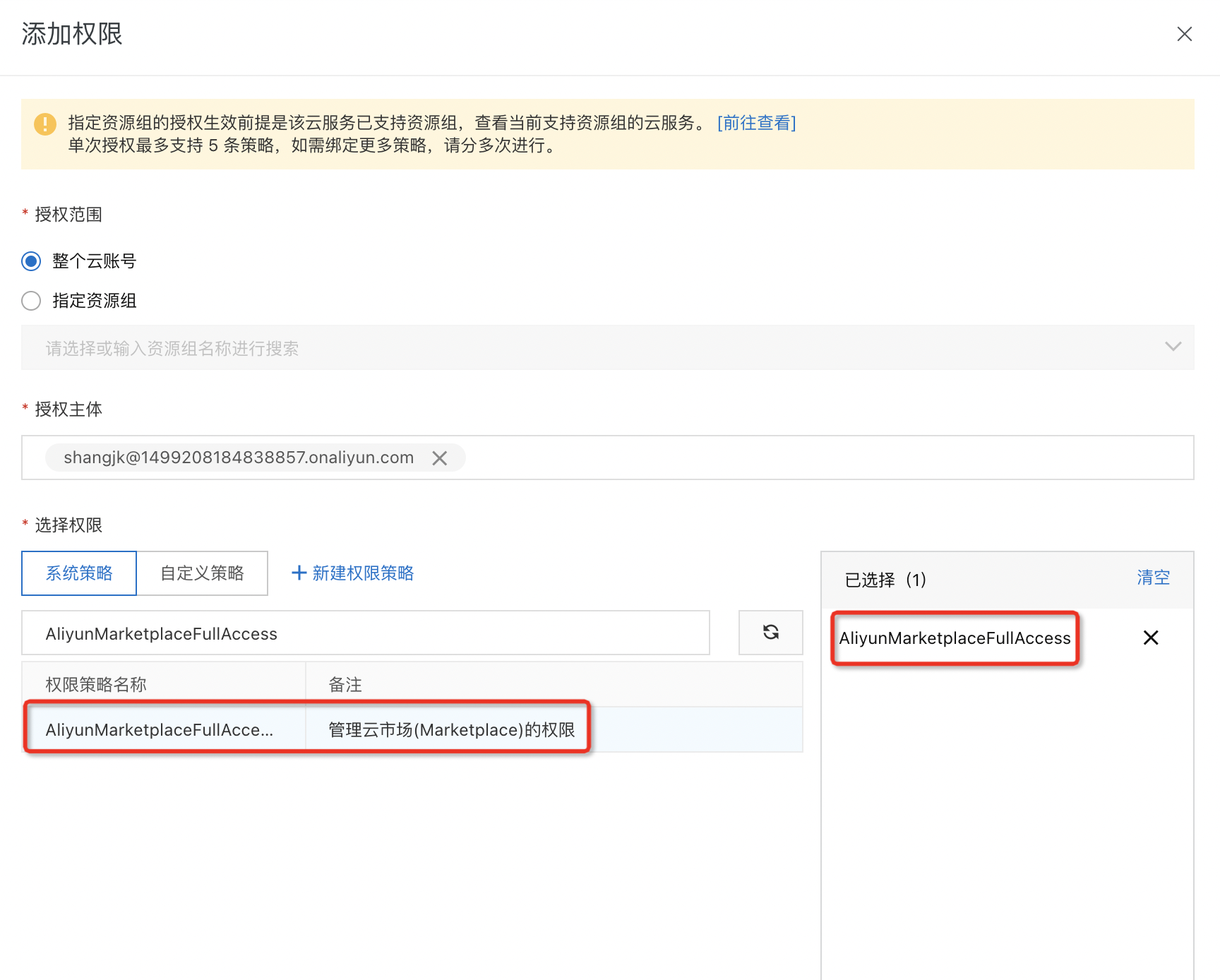Click 清空 to clear selected policies
The height and width of the screenshot is (980, 1220).
pyautogui.click(x=1153, y=578)
